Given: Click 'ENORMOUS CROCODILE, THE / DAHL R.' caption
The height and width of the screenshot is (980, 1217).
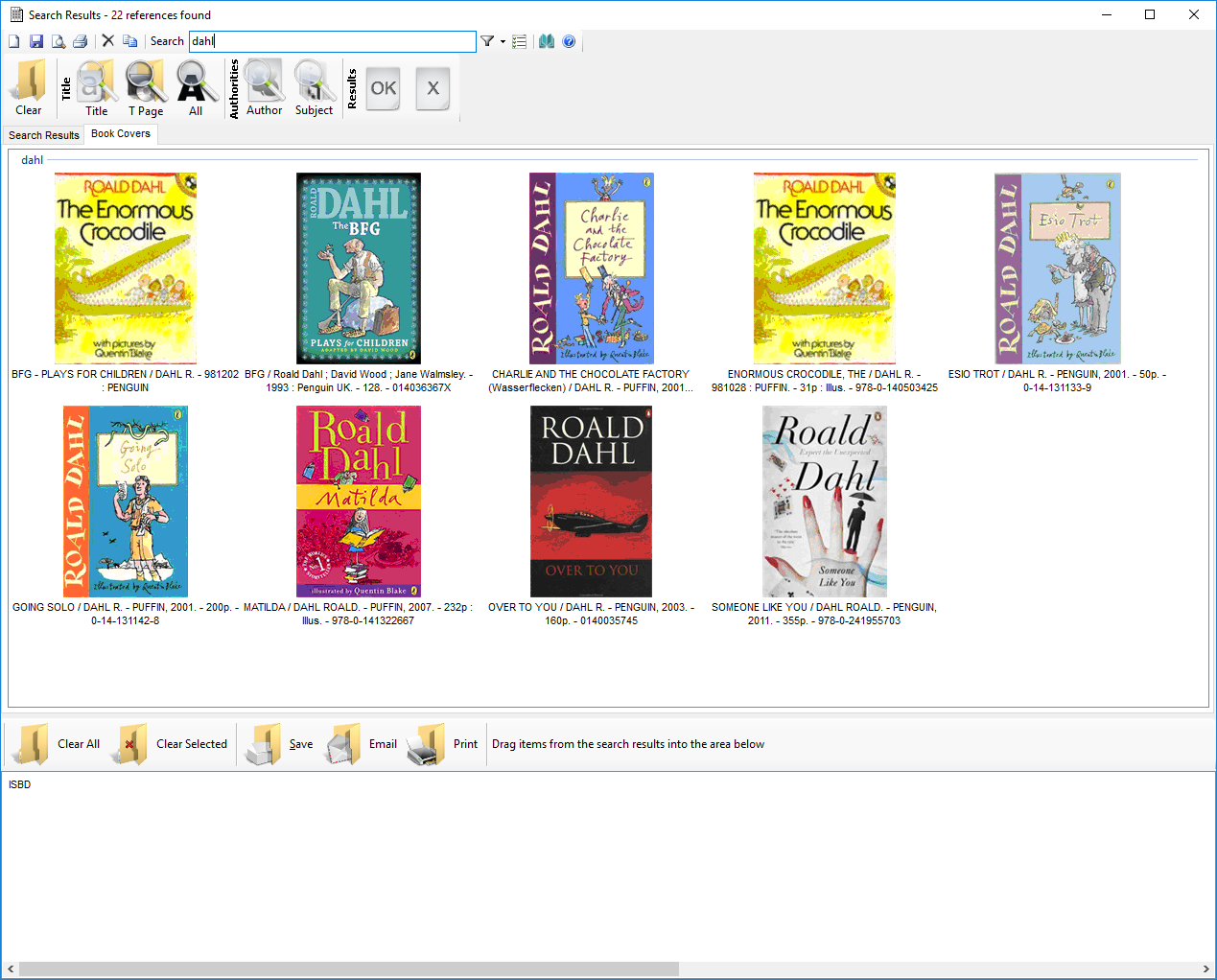Looking at the screenshot, I should [825, 381].
